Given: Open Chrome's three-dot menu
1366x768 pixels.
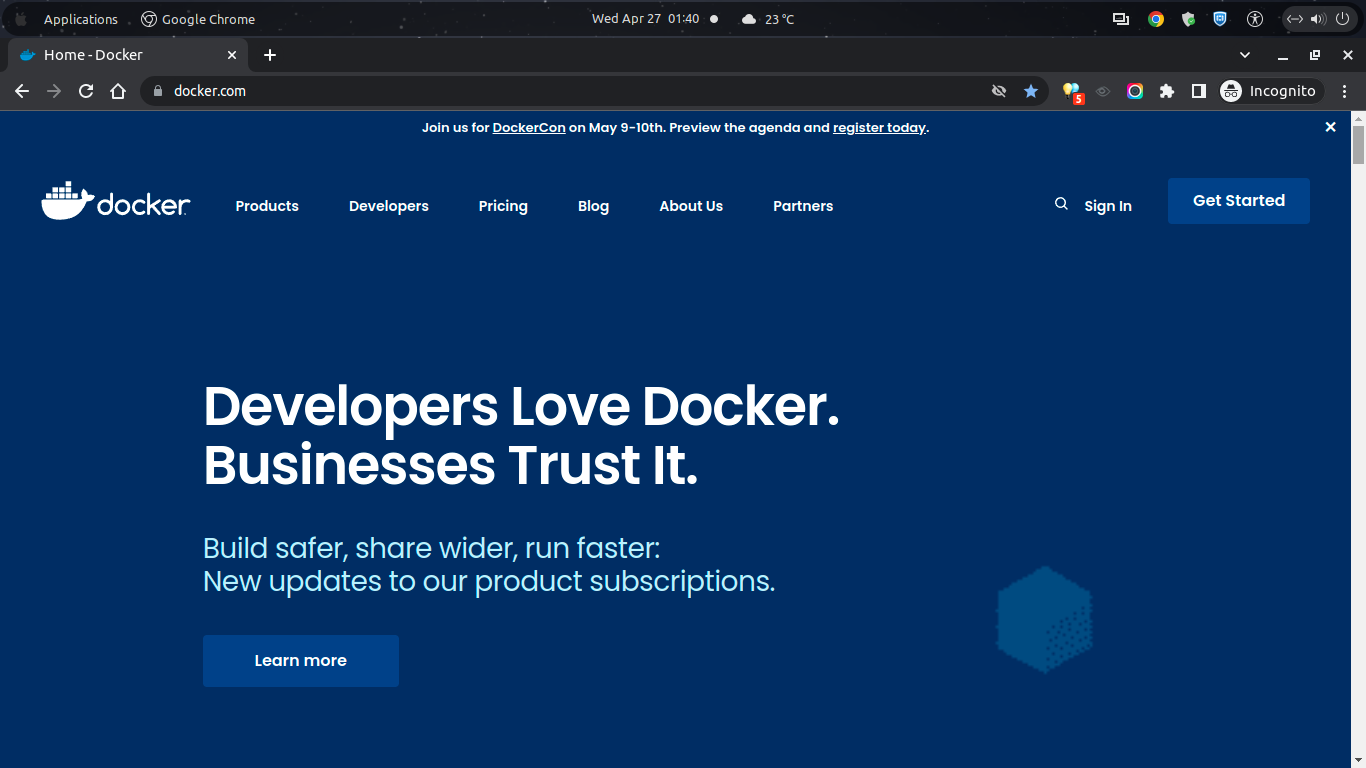Looking at the screenshot, I should click(1345, 91).
